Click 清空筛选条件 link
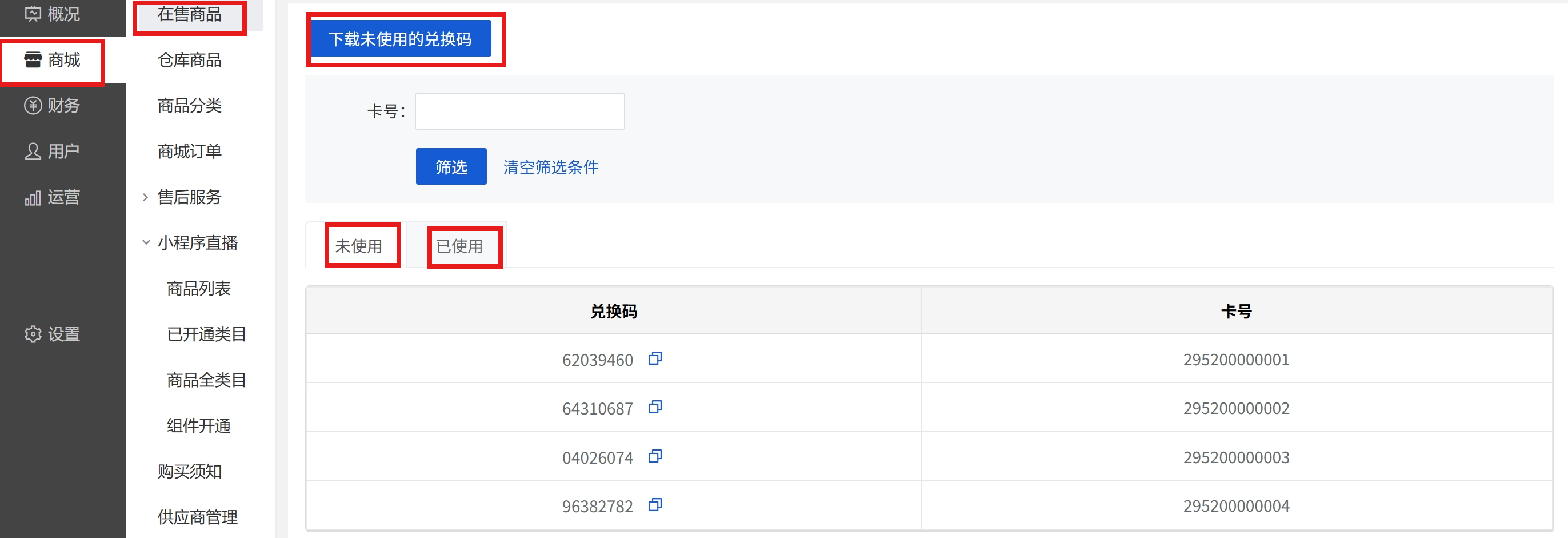 tap(550, 167)
